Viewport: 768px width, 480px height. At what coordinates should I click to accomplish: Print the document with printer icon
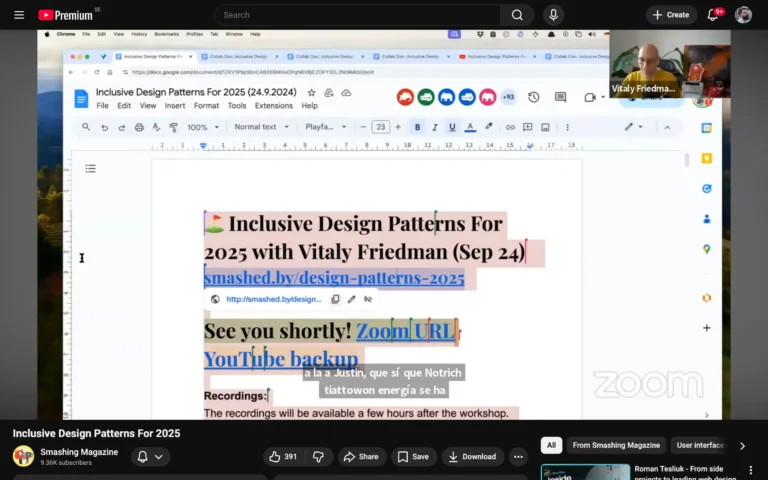click(139, 127)
